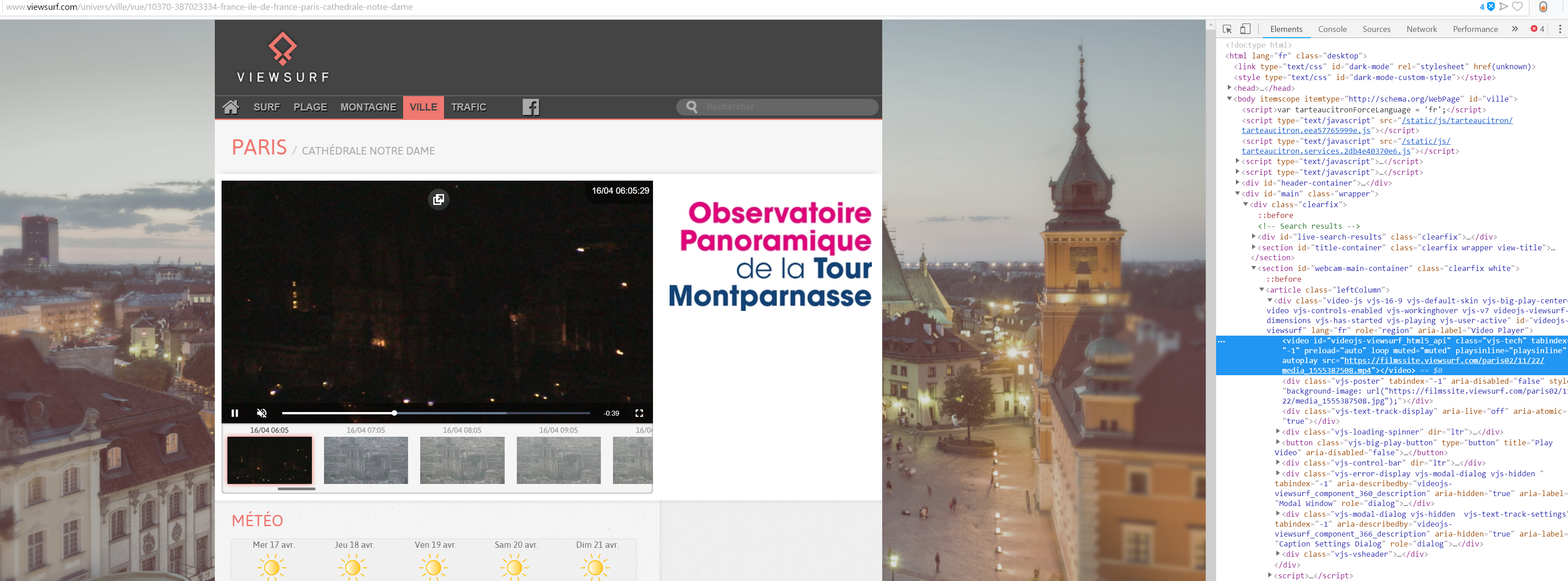1568x581 pixels.
Task: Click the Jeu 18 avr. sun forecast icon
Action: 353,567
